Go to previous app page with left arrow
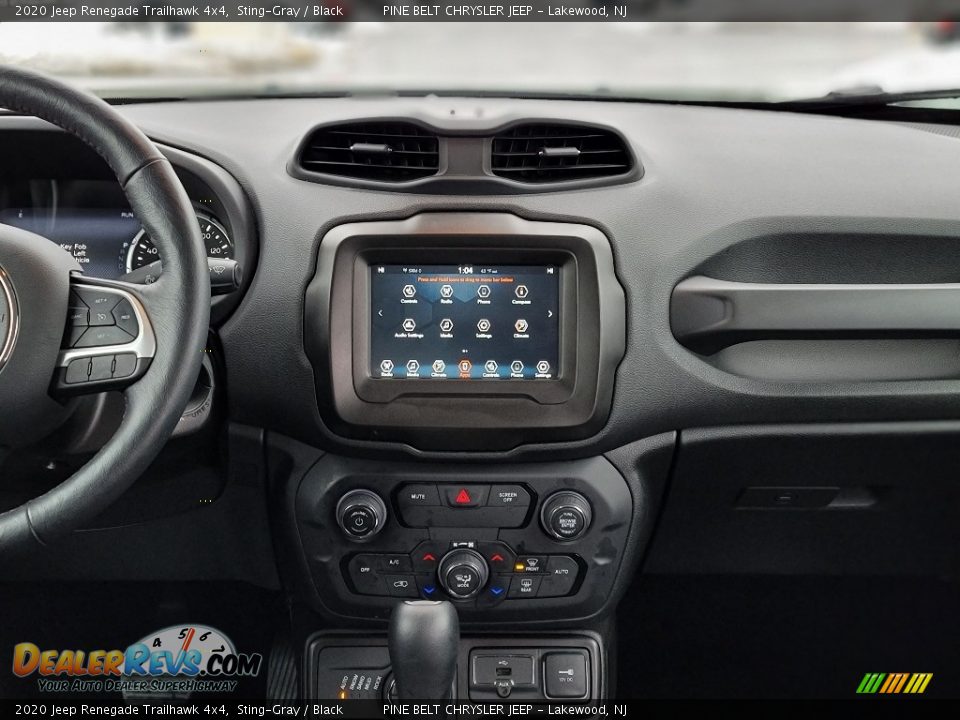 (x=380, y=313)
